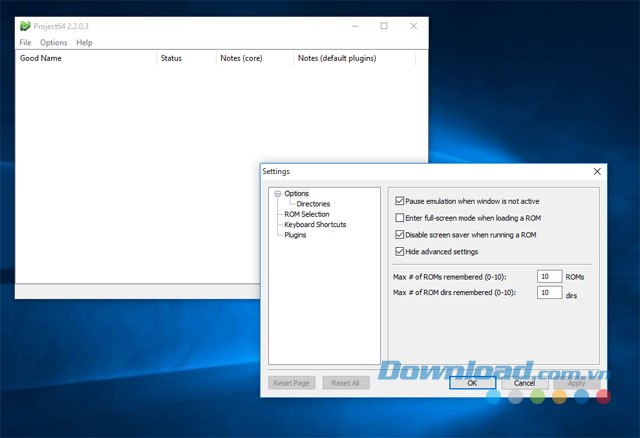Screen dimensions: 640x438
Task: Click the Project64 app icon in title bar
Action: coord(25,26)
